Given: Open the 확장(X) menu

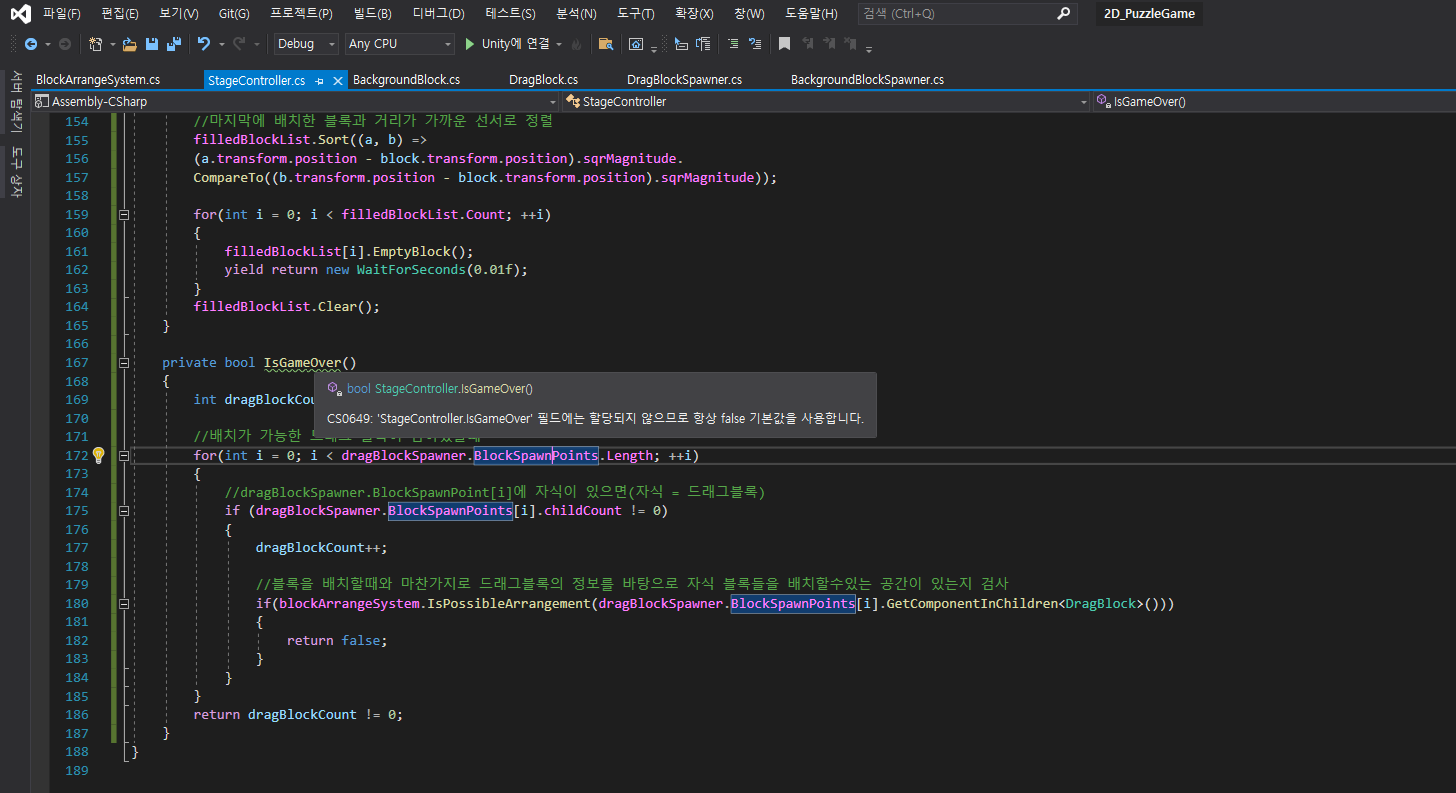Looking at the screenshot, I should 694,14.
